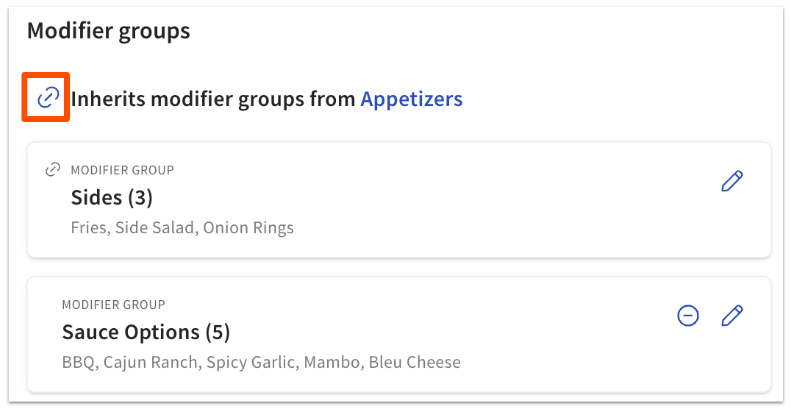Select the Sides (3) group title
The image size is (790, 412).
point(111,197)
